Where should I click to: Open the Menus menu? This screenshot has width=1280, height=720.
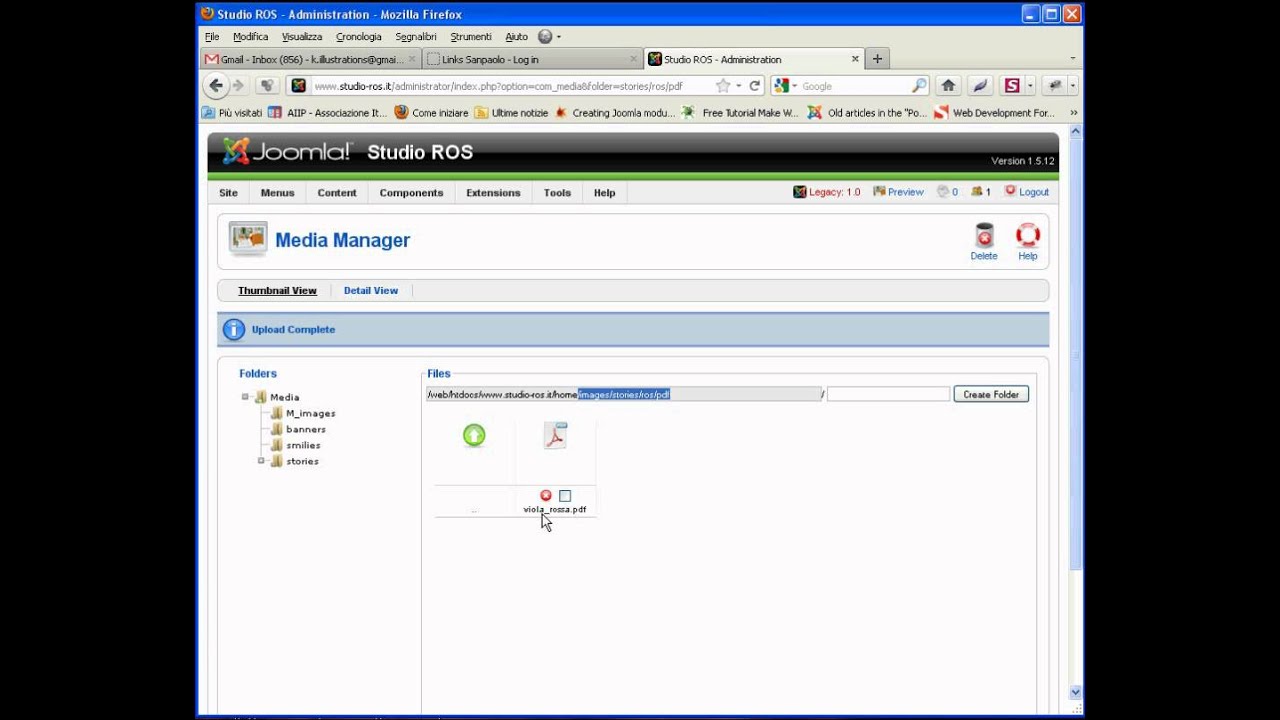(x=278, y=192)
